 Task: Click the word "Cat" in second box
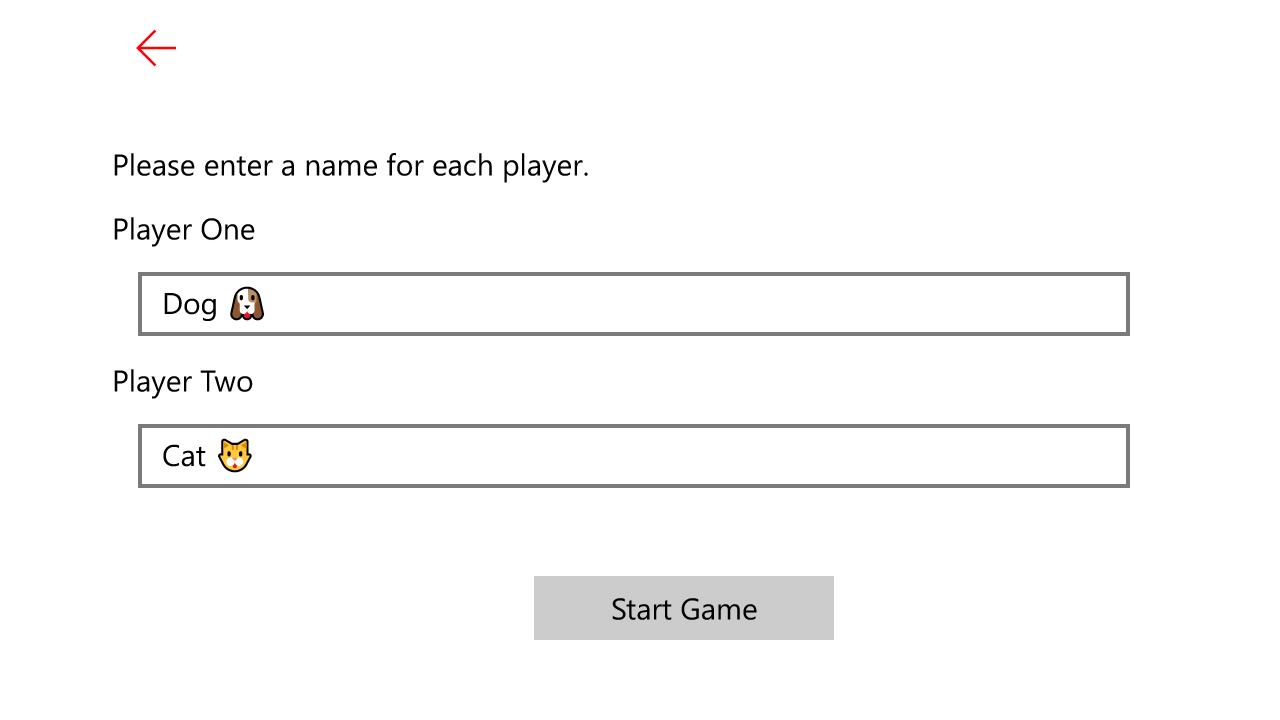[184, 457]
